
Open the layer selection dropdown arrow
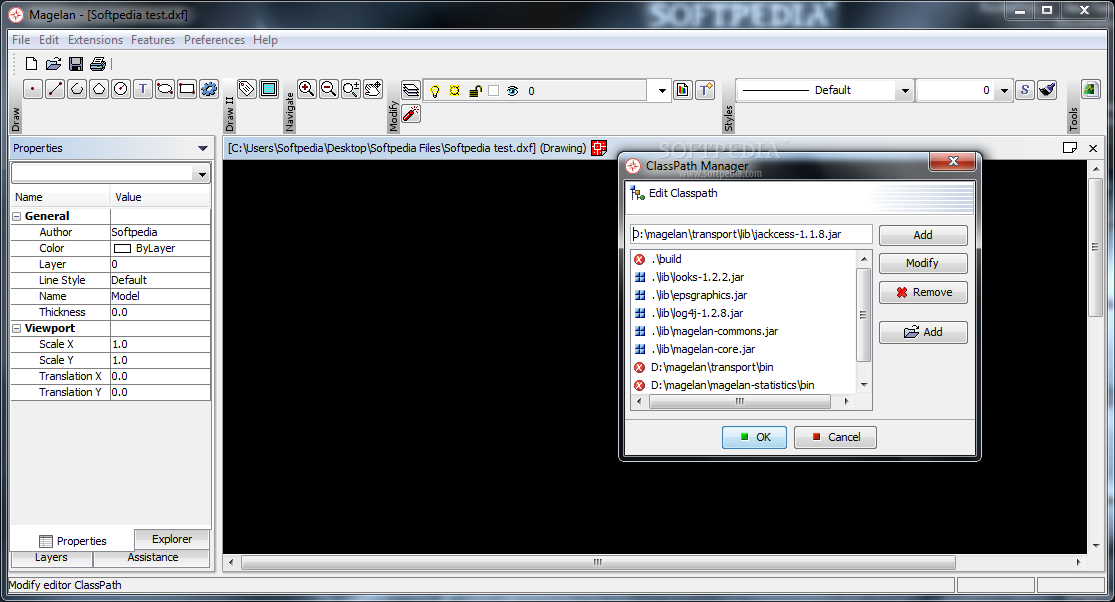[x=661, y=91]
